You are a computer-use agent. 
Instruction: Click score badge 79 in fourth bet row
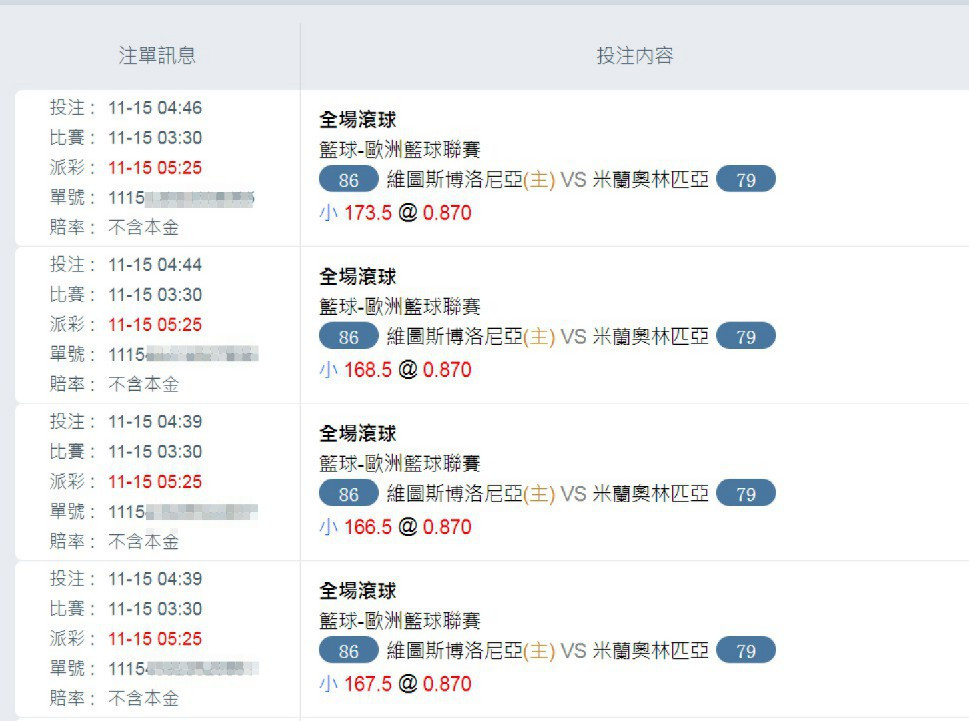click(746, 651)
